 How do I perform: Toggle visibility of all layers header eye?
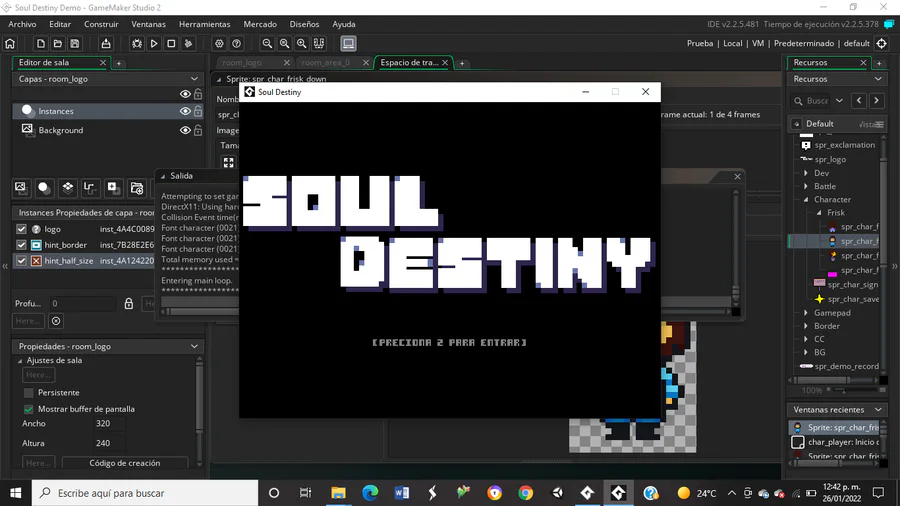pos(185,94)
